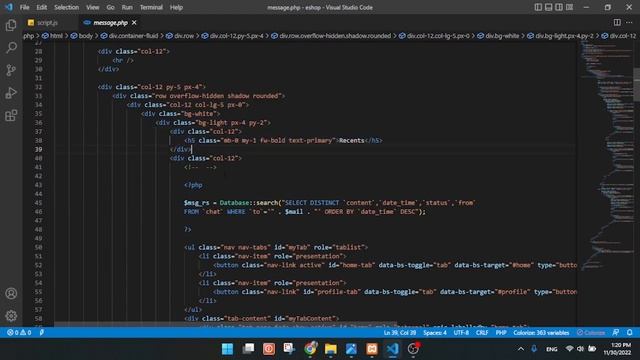Show hidden system tray icons
This screenshot has height=360, width=640.
pos(521,349)
